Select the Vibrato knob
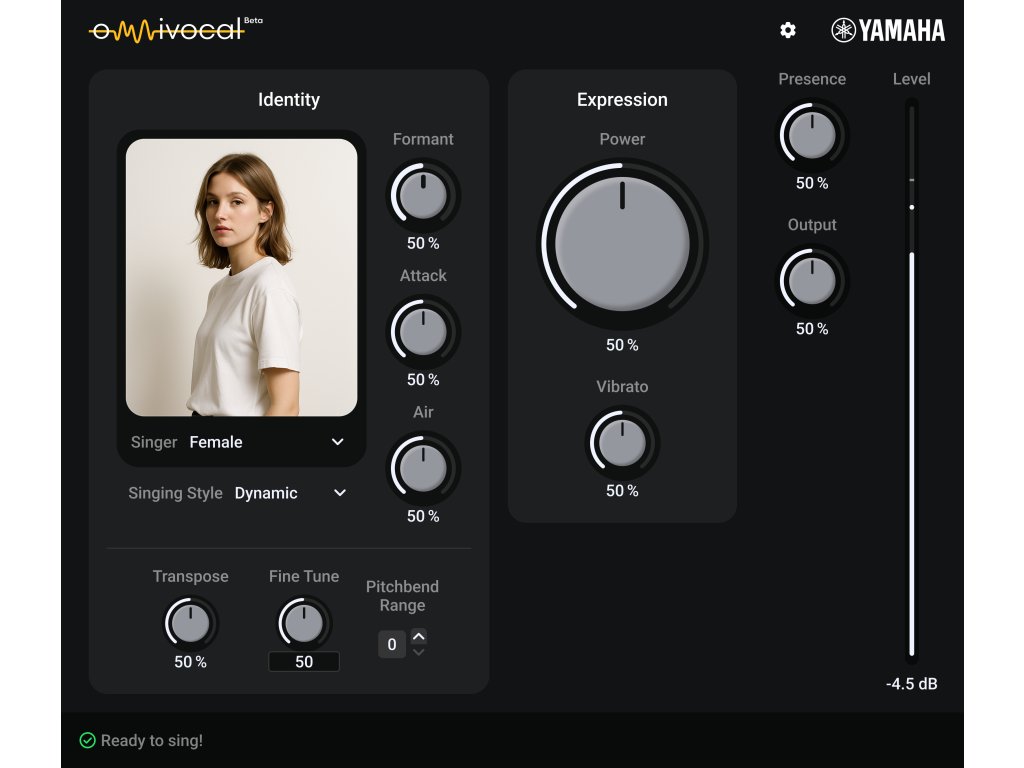 tap(622, 442)
